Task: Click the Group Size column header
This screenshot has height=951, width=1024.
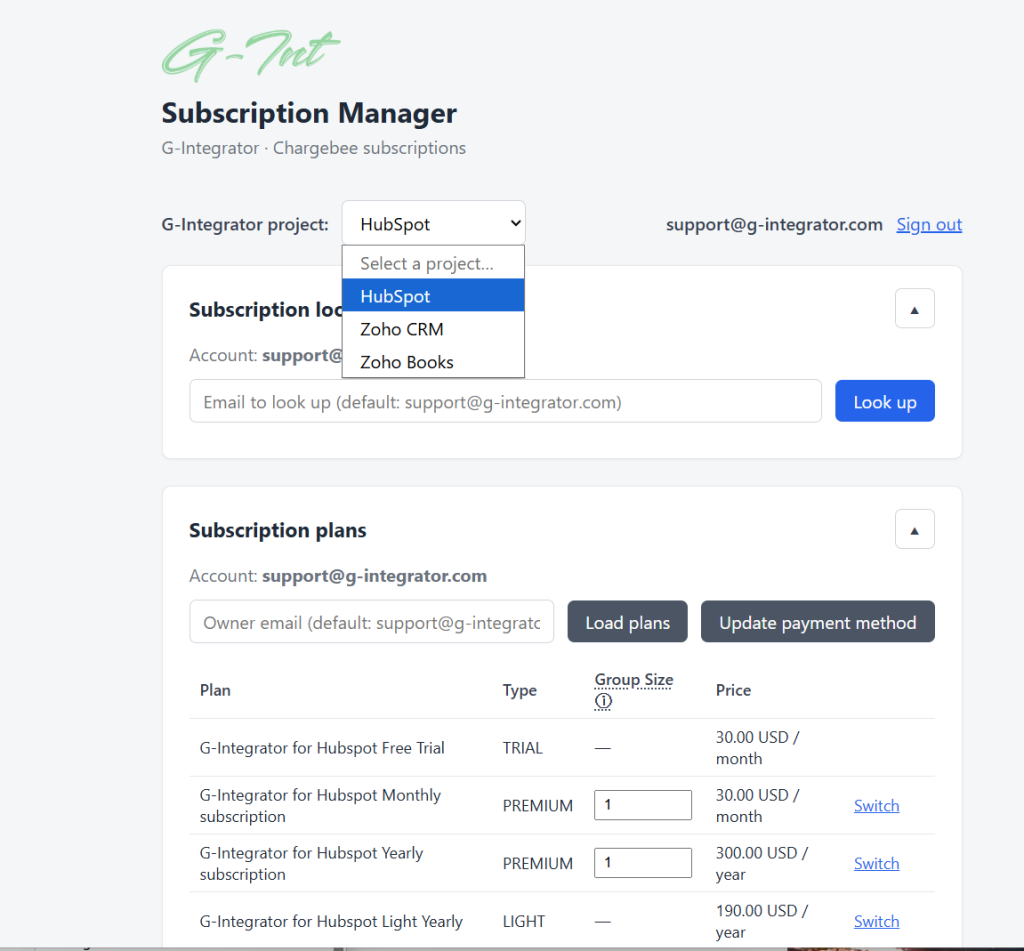Action: click(x=633, y=680)
